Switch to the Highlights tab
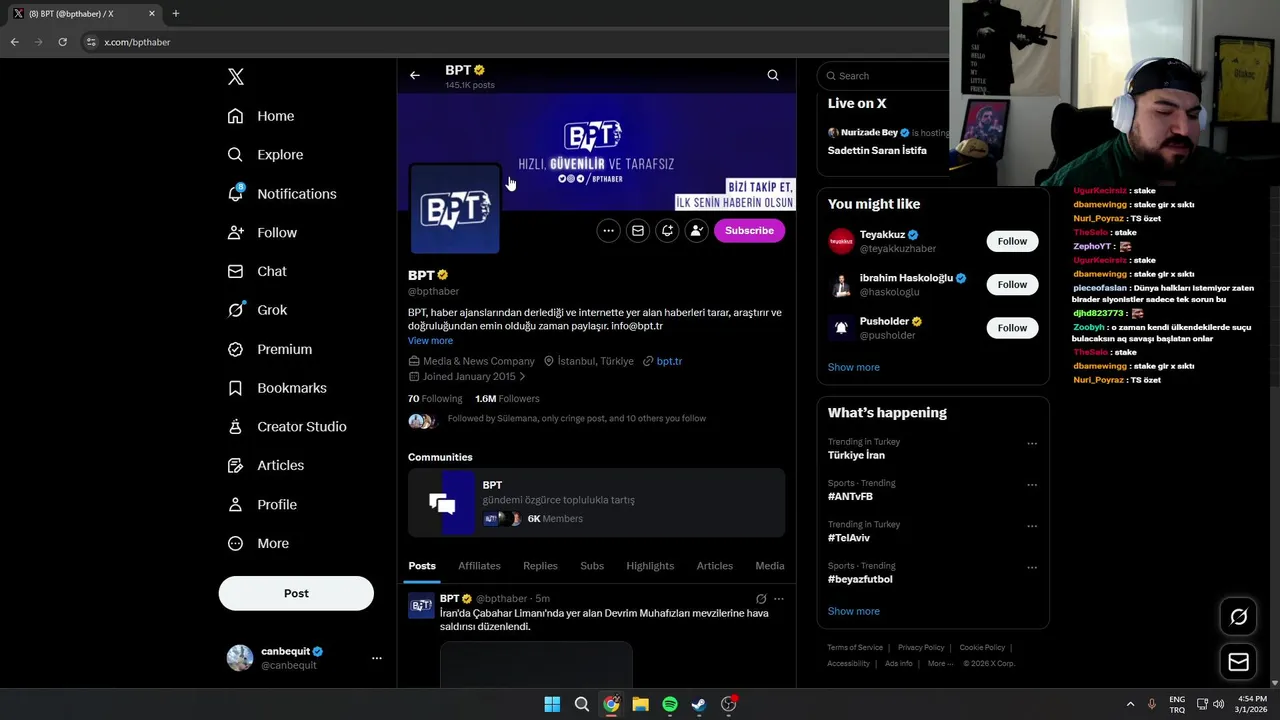1280x720 pixels. pos(650,566)
